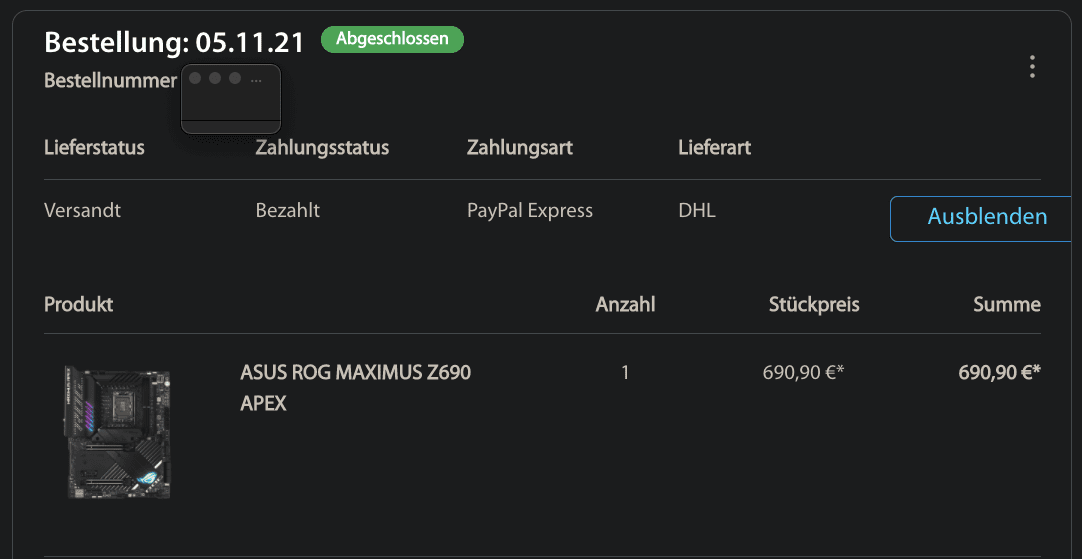Viewport: 1082px width, 559px height.
Task: Click the Bestellnummer label
Action: pos(110,81)
